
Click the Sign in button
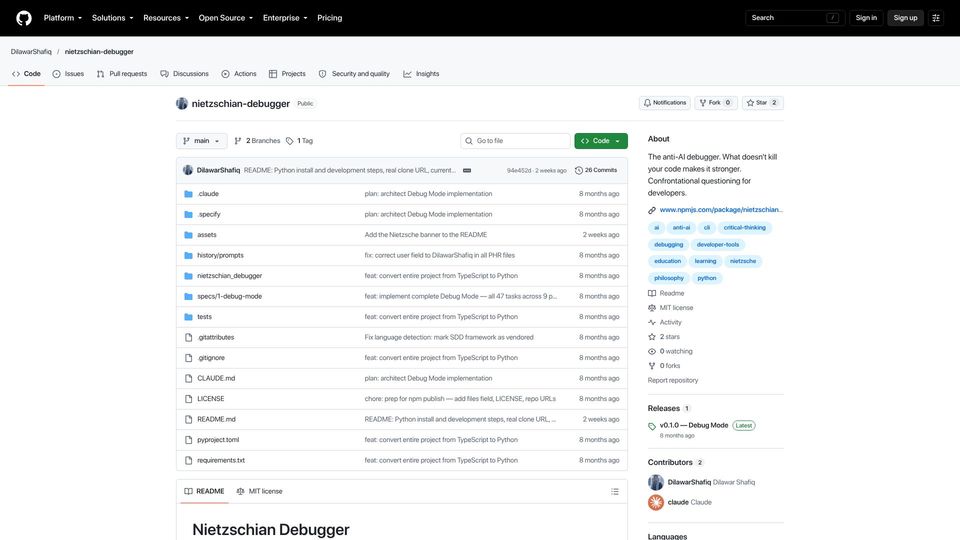tap(866, 18)
